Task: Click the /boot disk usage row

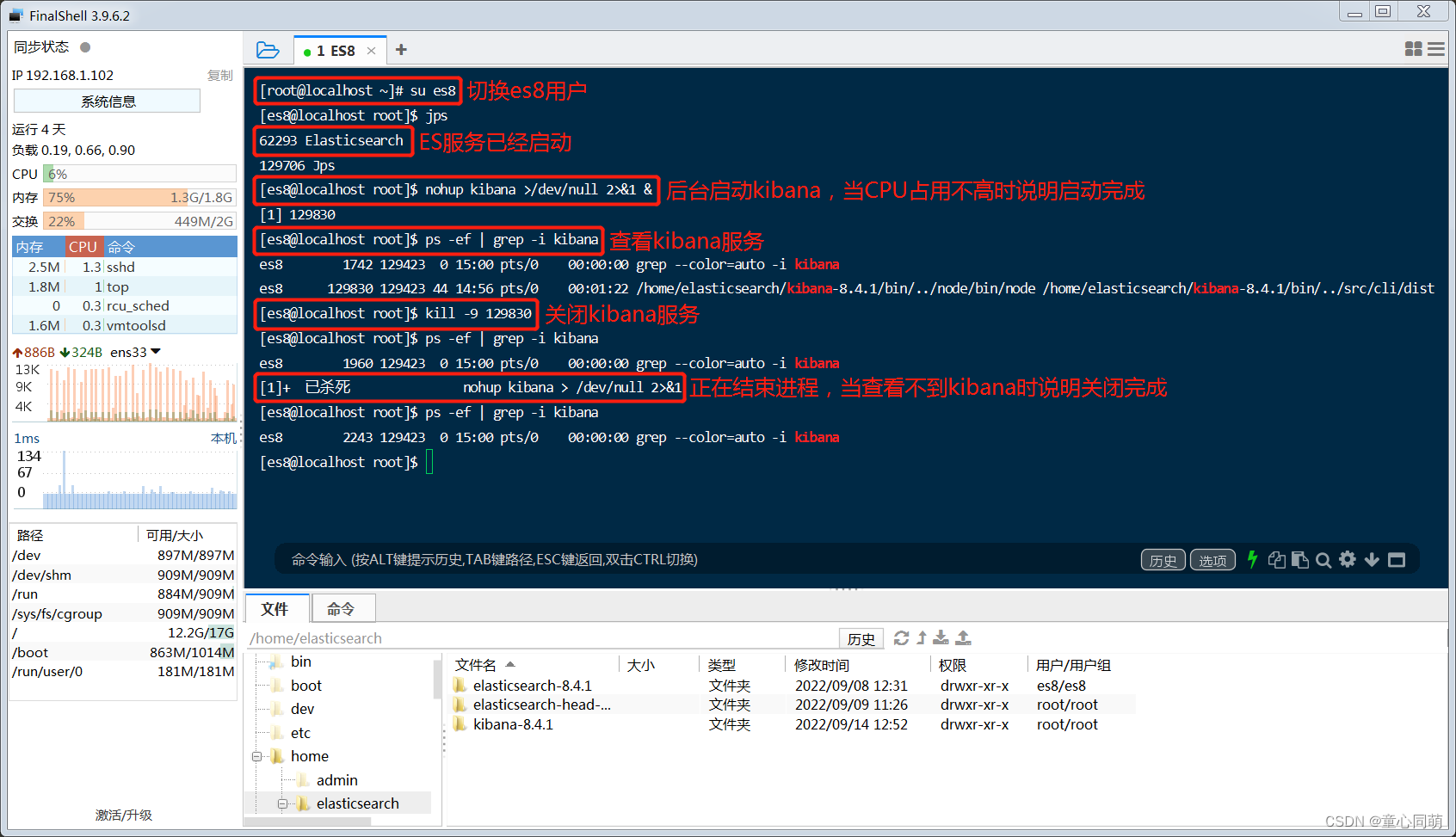Action: click(124, 652)
